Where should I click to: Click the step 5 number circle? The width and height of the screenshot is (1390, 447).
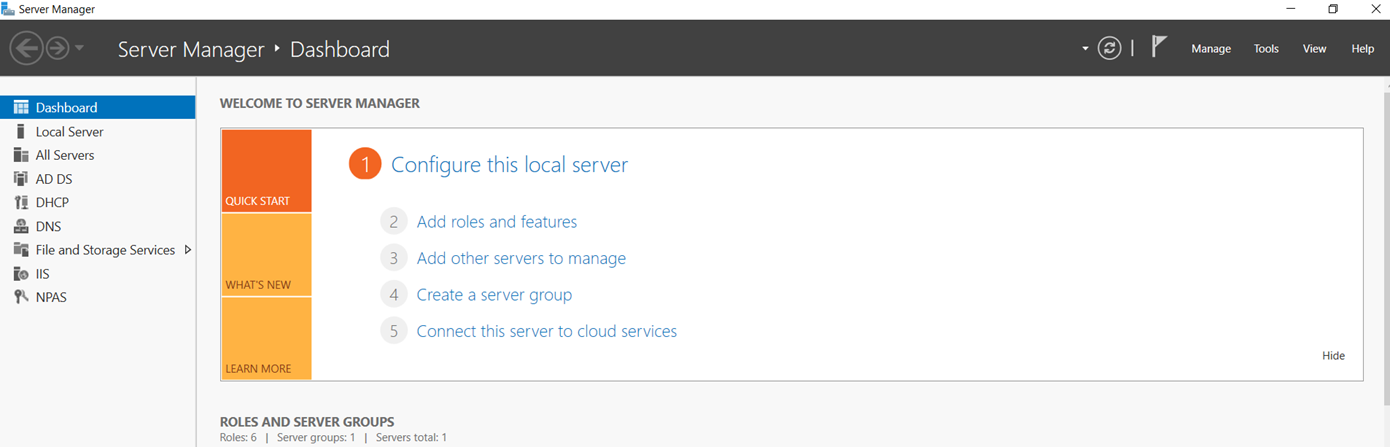[394, 331]
